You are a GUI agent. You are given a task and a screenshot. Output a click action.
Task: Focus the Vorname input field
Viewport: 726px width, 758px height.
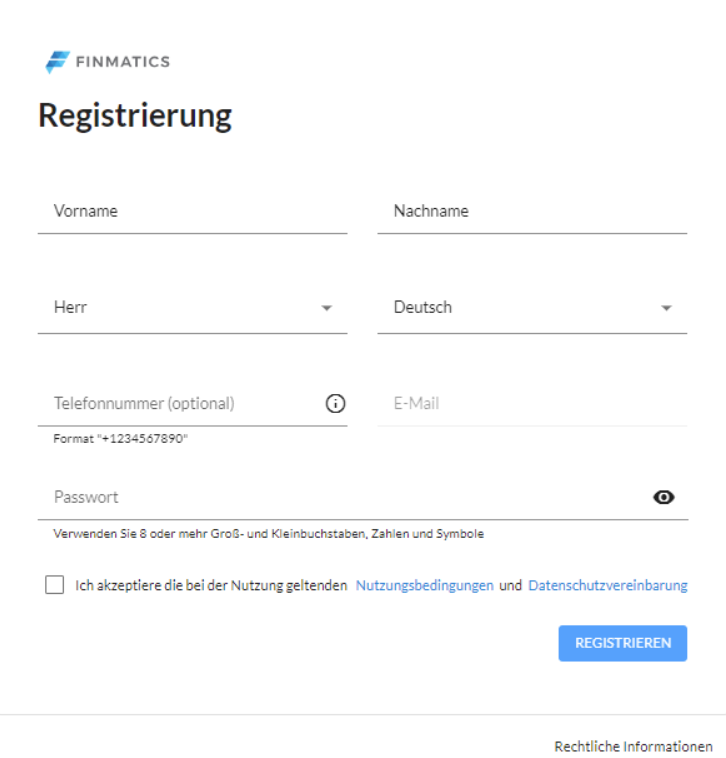[x=192, y=211]
